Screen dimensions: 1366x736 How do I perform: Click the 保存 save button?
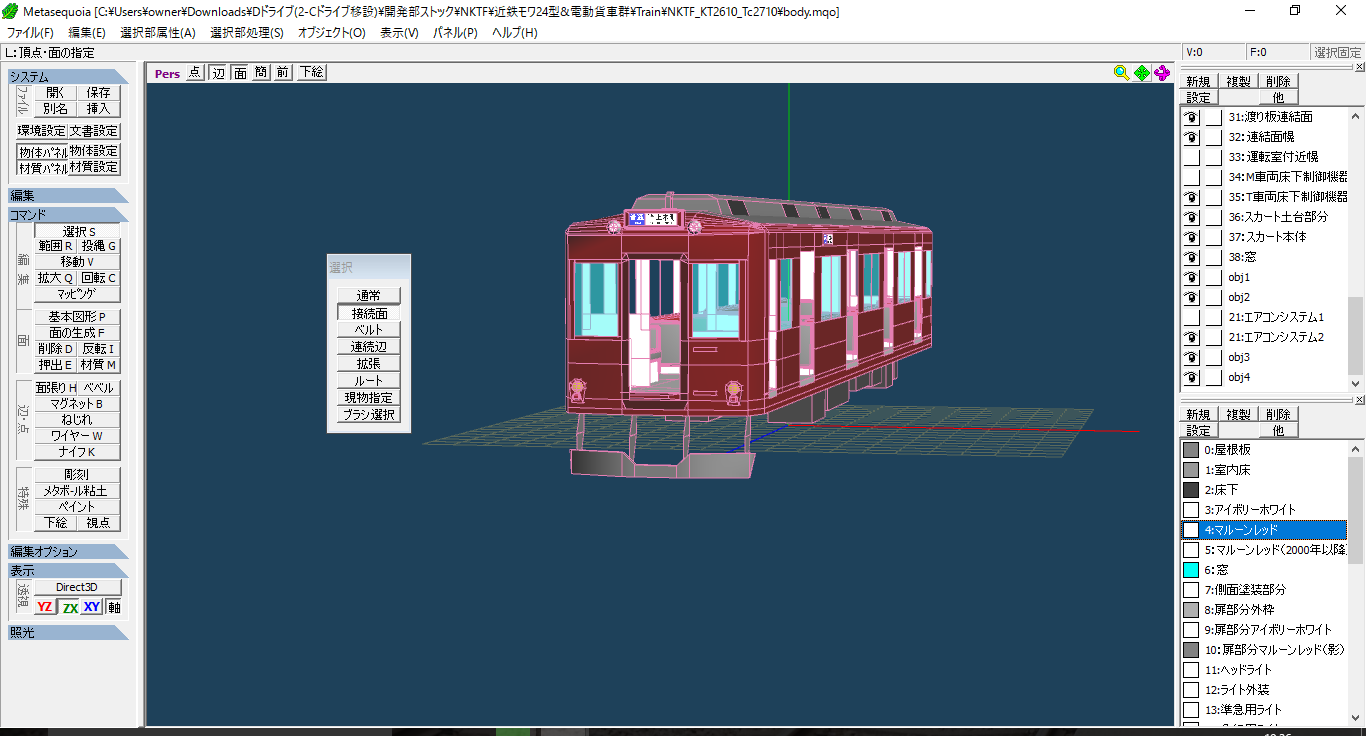99,92
